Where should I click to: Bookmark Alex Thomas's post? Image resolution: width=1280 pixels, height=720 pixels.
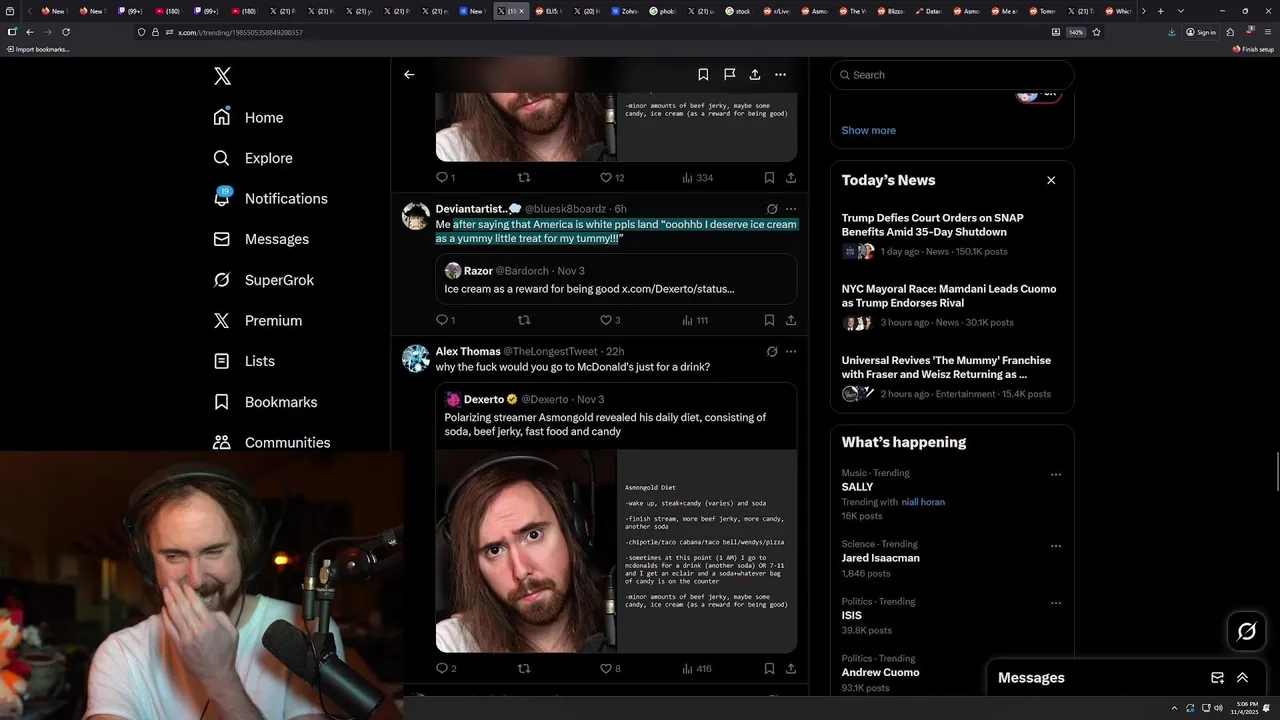click(x=769, y=668)
